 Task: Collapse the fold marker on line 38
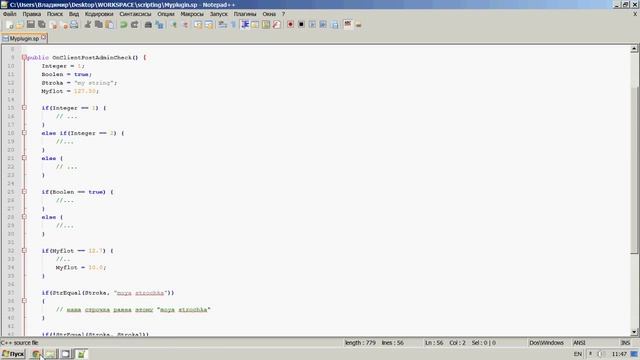point(24,301)
